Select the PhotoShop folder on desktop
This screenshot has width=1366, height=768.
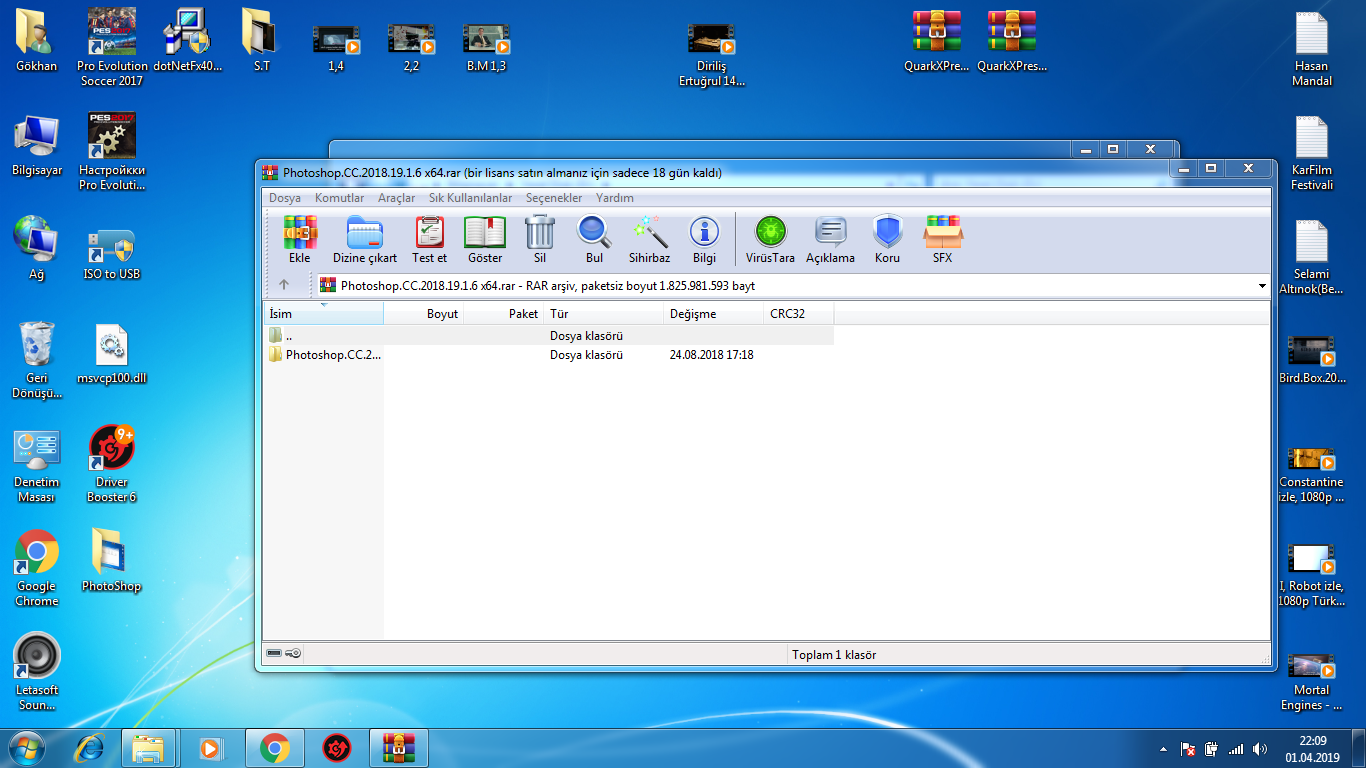click(112, 560)
